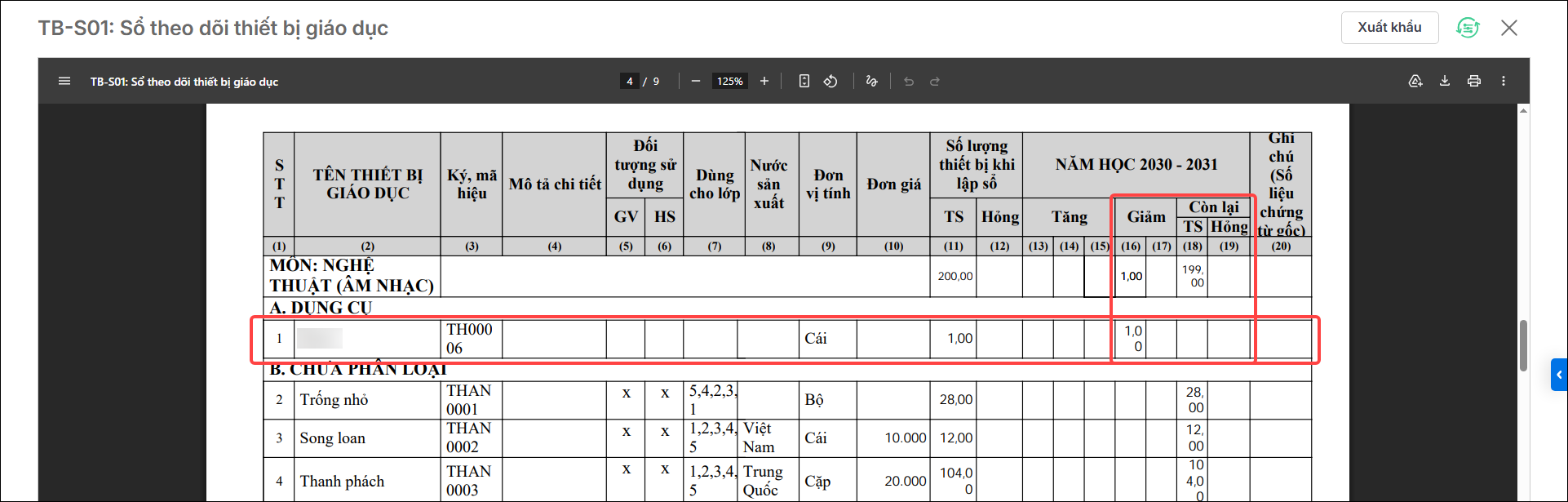Image resolution: width=1568 pixels, height=502 pixels.
Task: Click the PDF title in the viewer toolbar
Action: coord(184,82)
